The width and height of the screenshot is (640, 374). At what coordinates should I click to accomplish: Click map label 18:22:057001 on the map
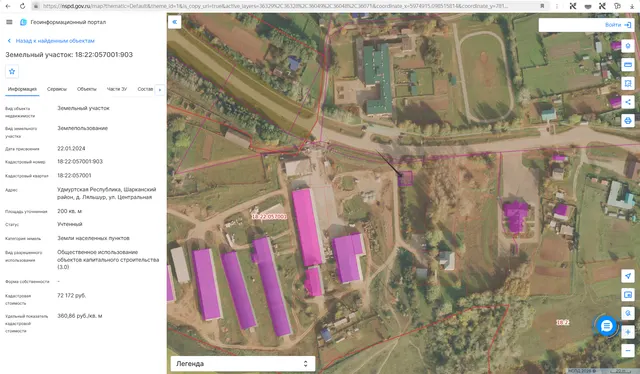coord(269,216)
